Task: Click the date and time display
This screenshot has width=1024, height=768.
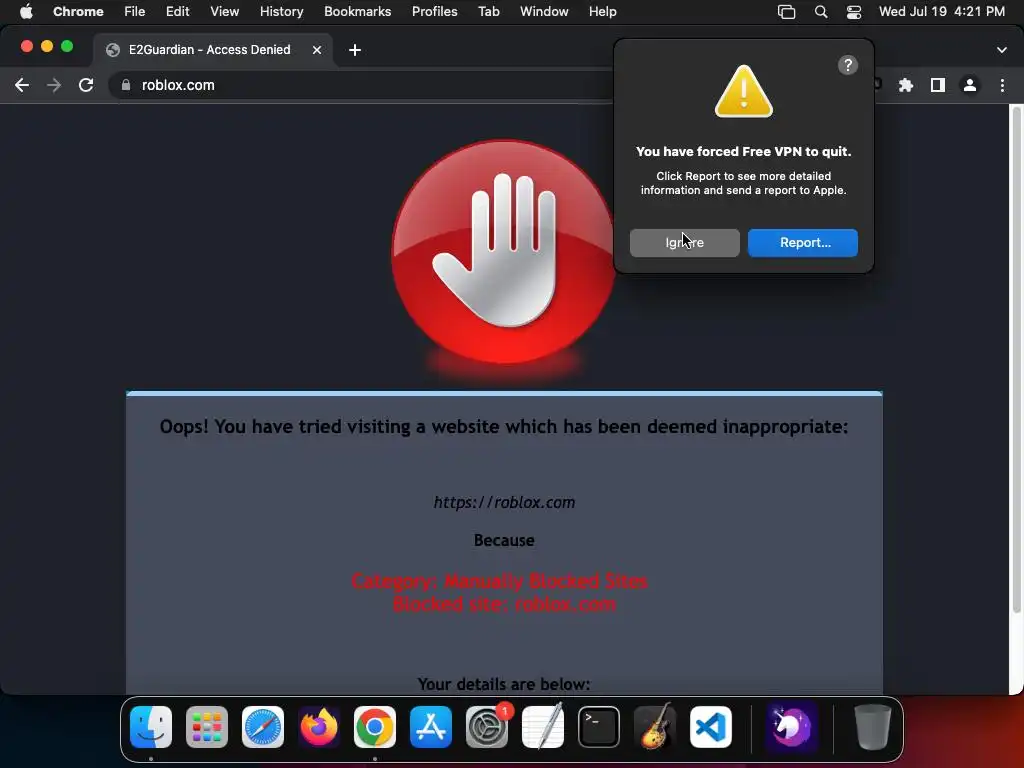Action: coord(941,12)
